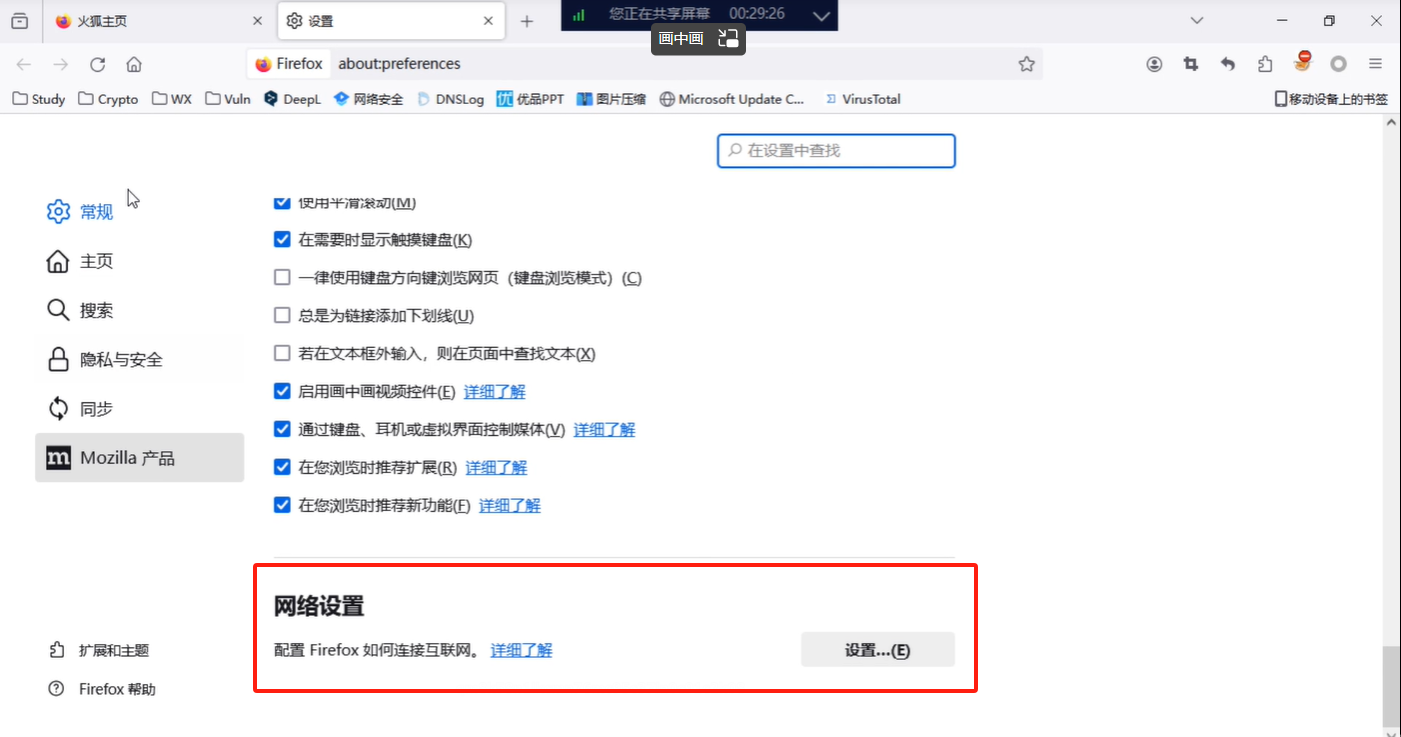The image size is (1401, 737).
Task: Select the 主页 settings category
Action: 139,261
